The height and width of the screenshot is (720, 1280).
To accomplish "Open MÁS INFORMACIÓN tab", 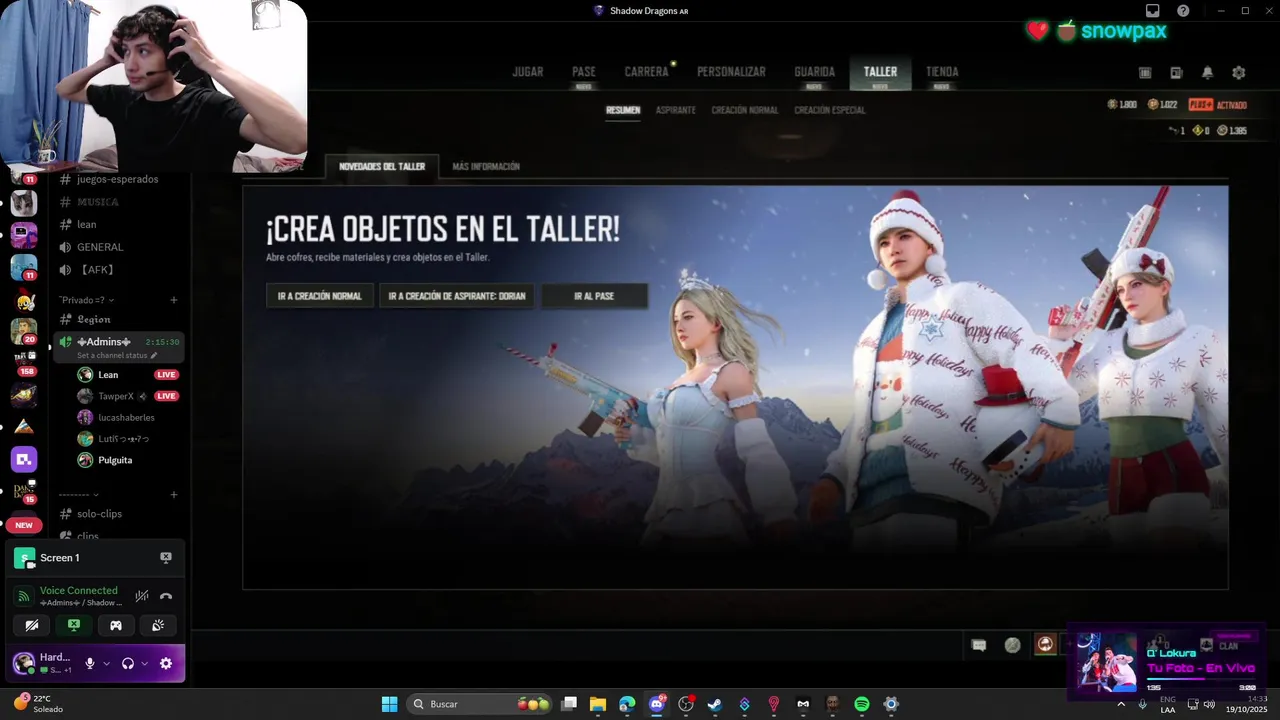I will pos(486,166).
